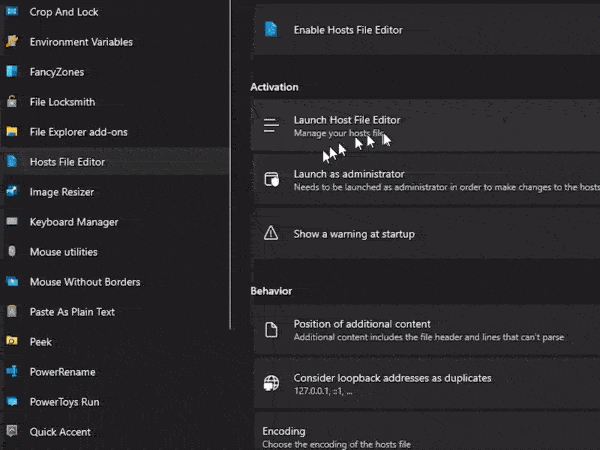Click the Paste As Plain Text icon
The width and height of the screenshot is (600, 450).
pos(12,311)
